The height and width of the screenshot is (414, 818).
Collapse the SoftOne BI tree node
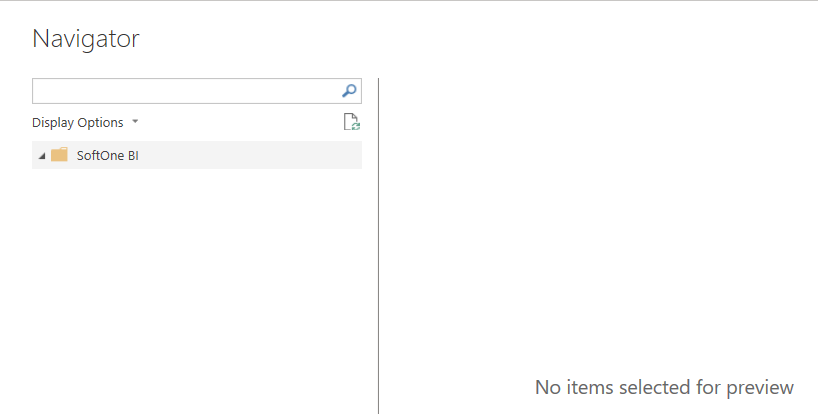tap(41, 156)
